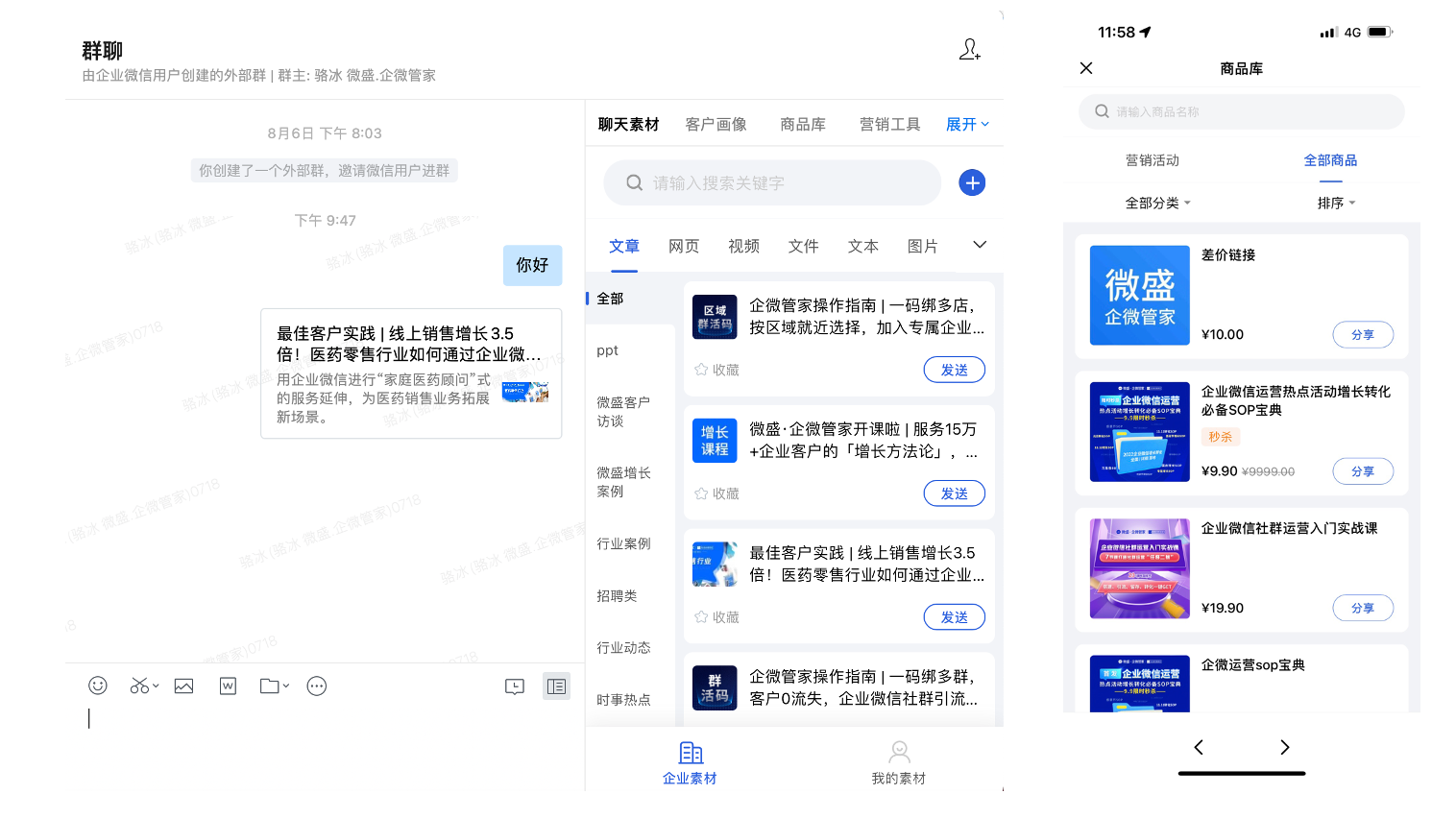Screen dimensions: 1456x818
Task: Share the 社群运营入门实战课 product
Action: (1363, 608)
